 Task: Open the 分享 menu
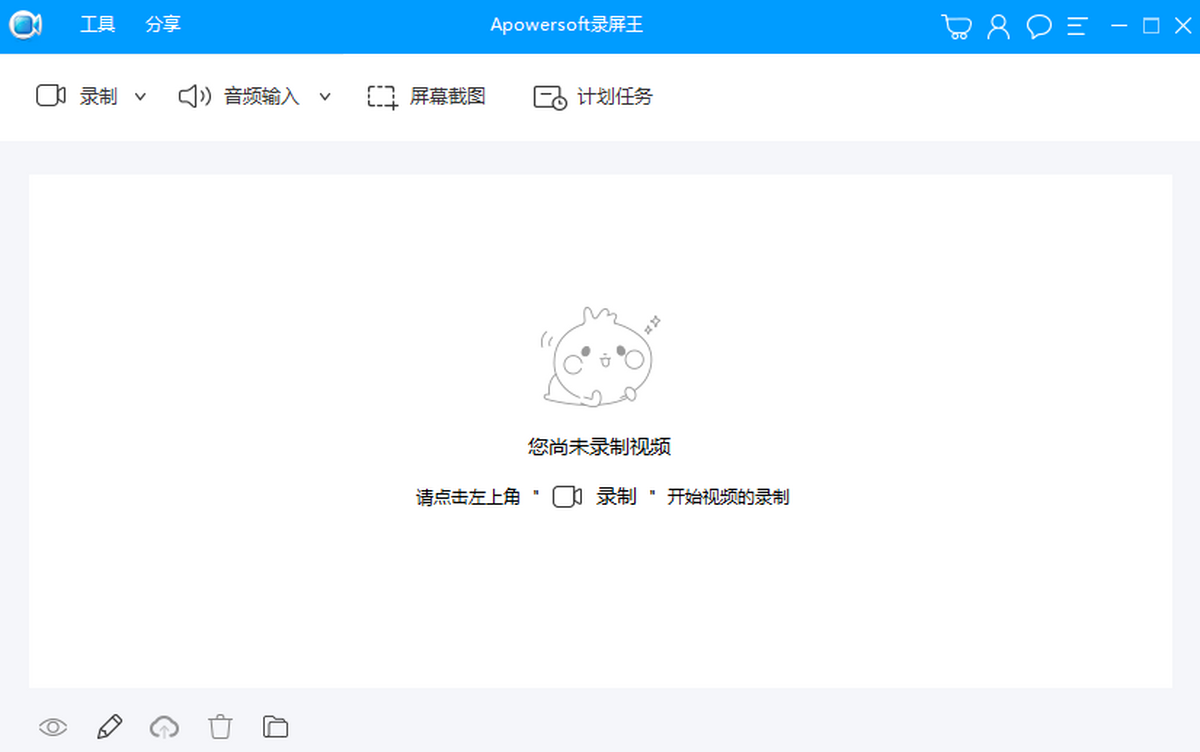tap(163, 26)
